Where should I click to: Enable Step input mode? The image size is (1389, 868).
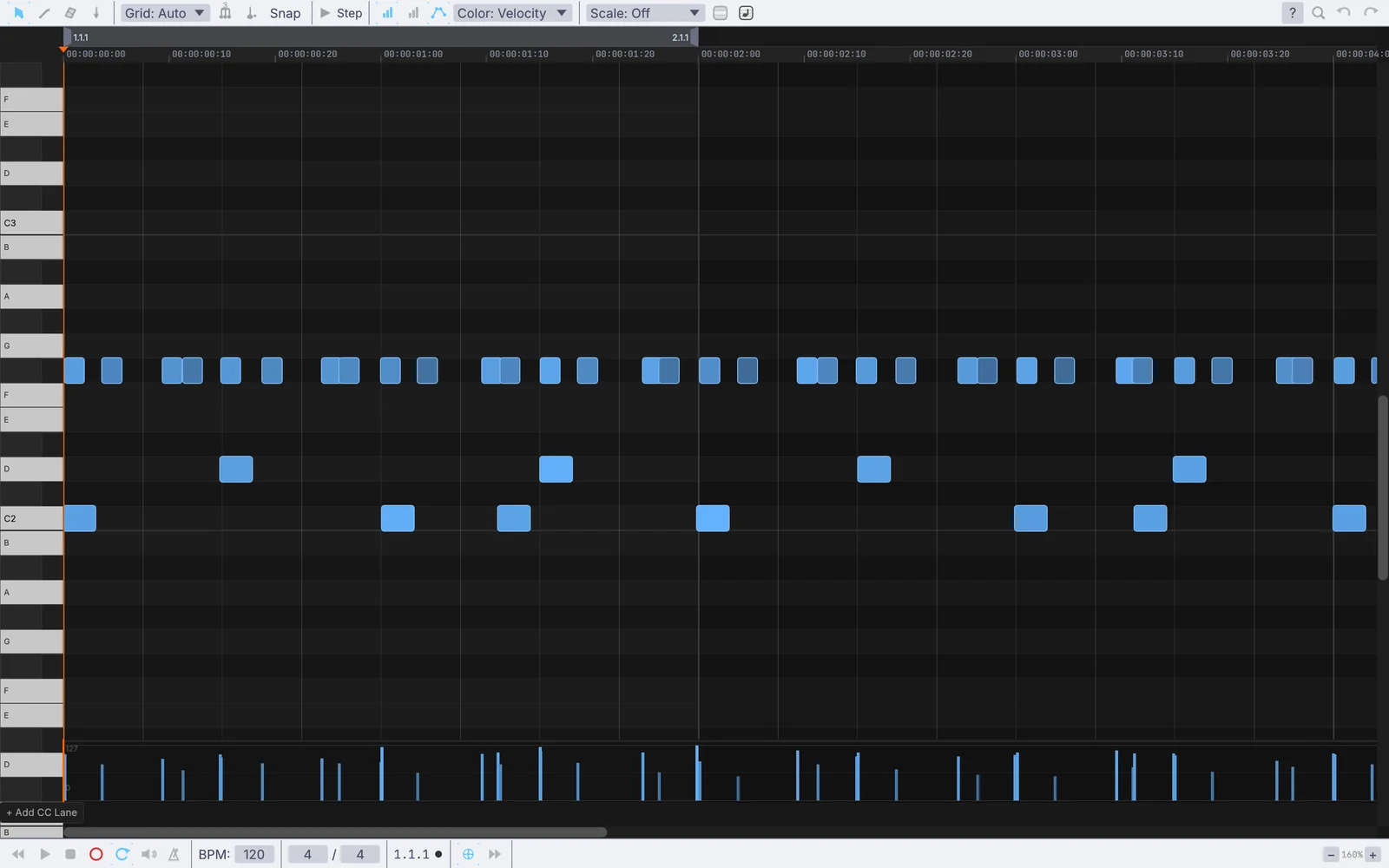click(341, 13)
